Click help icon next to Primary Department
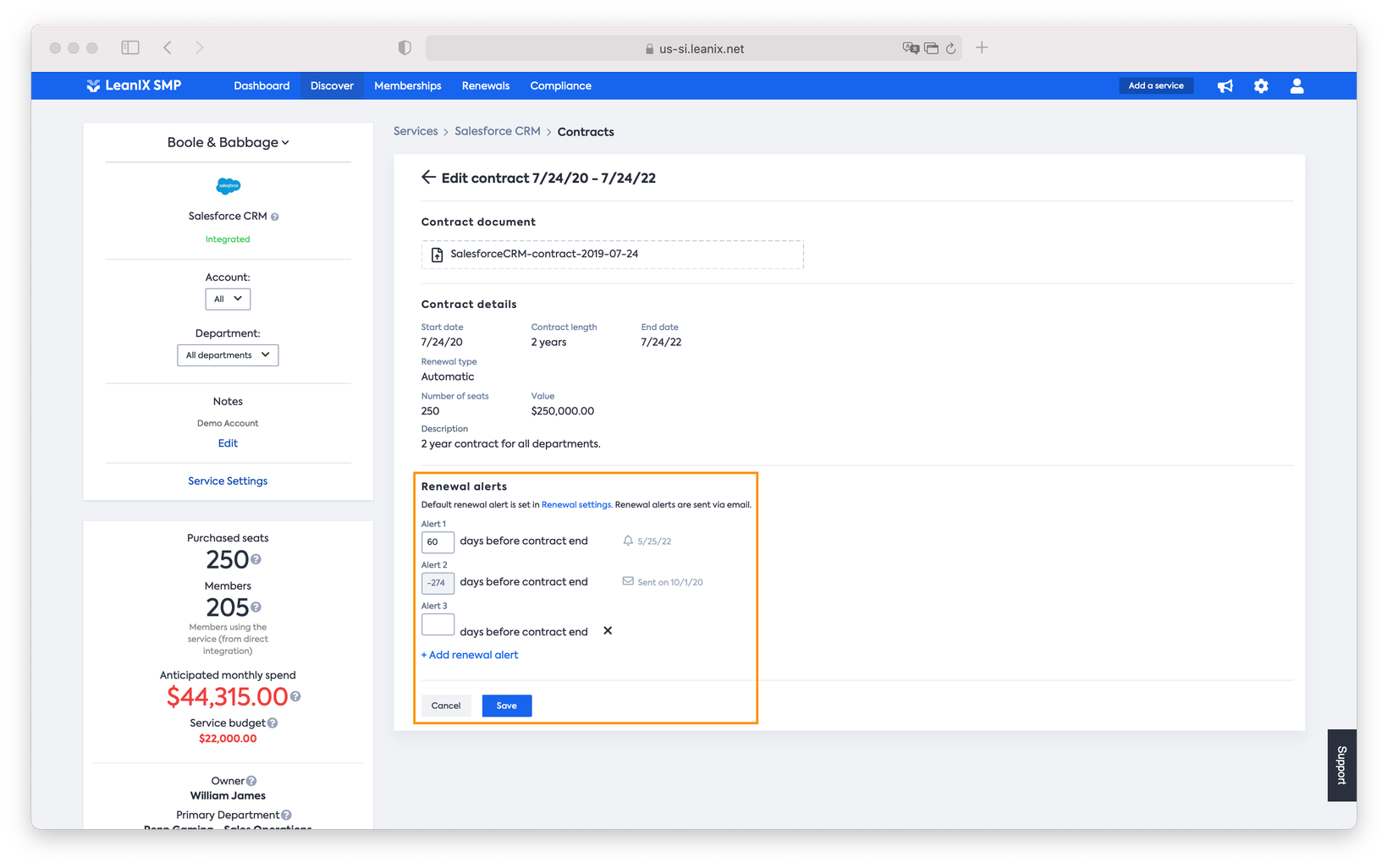This screenshot has width=1388, height=868. point(286,815)
